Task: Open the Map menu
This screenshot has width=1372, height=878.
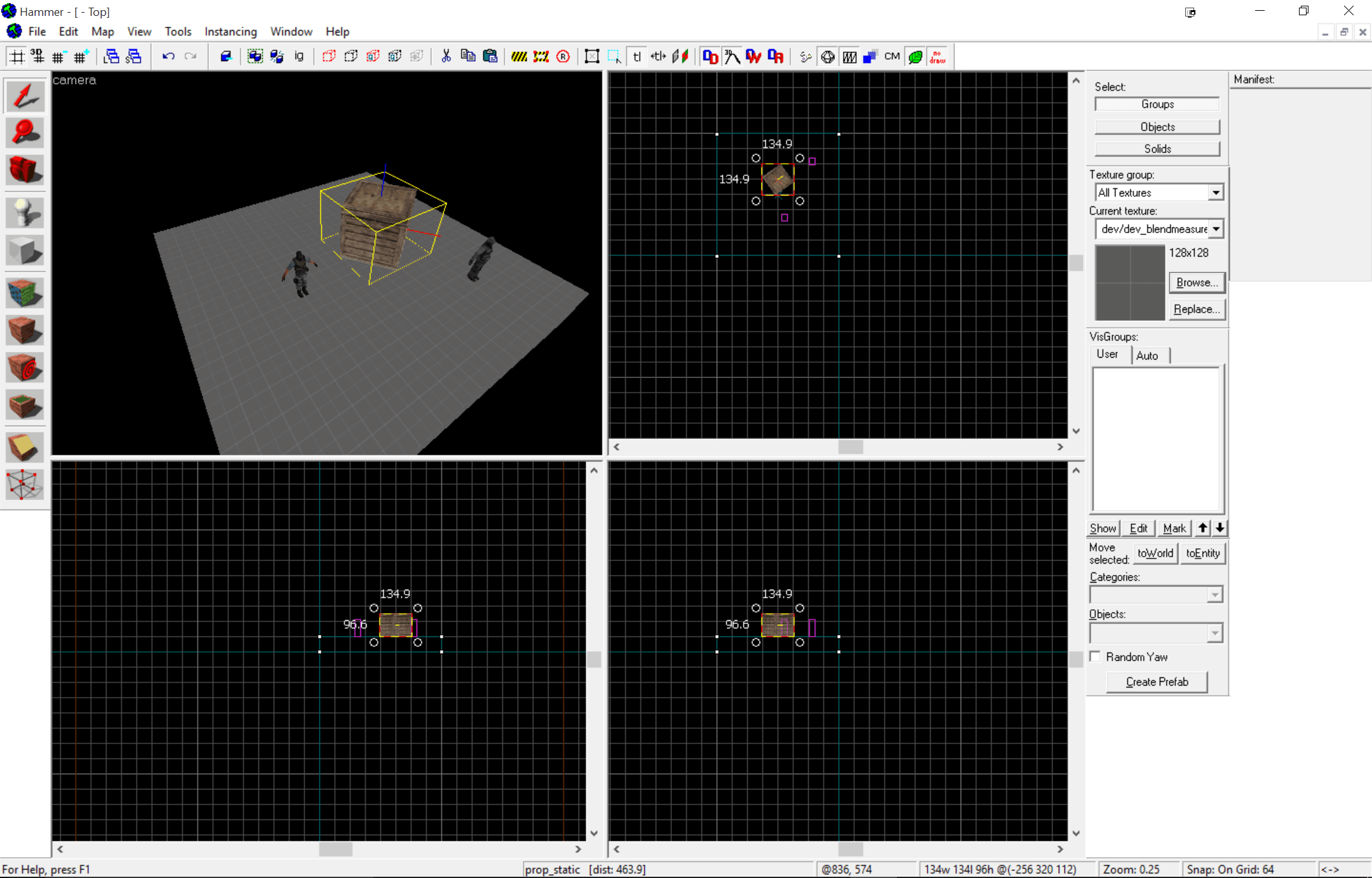Action: [x=102, y=31]
